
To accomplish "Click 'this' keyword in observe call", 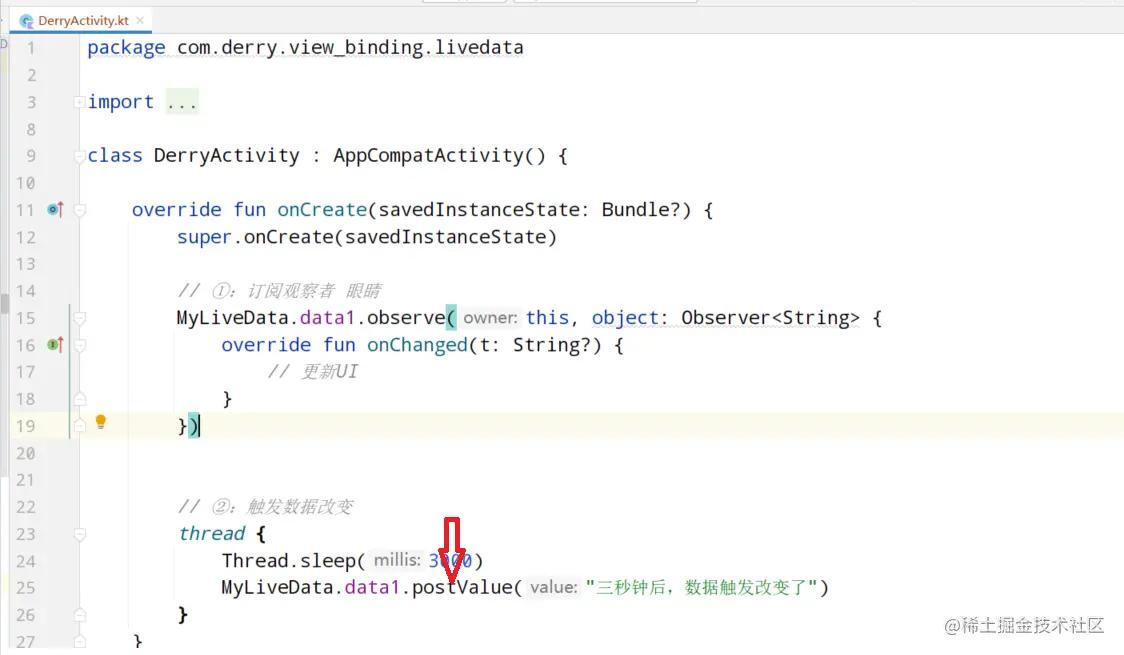I will click(548, 318).
